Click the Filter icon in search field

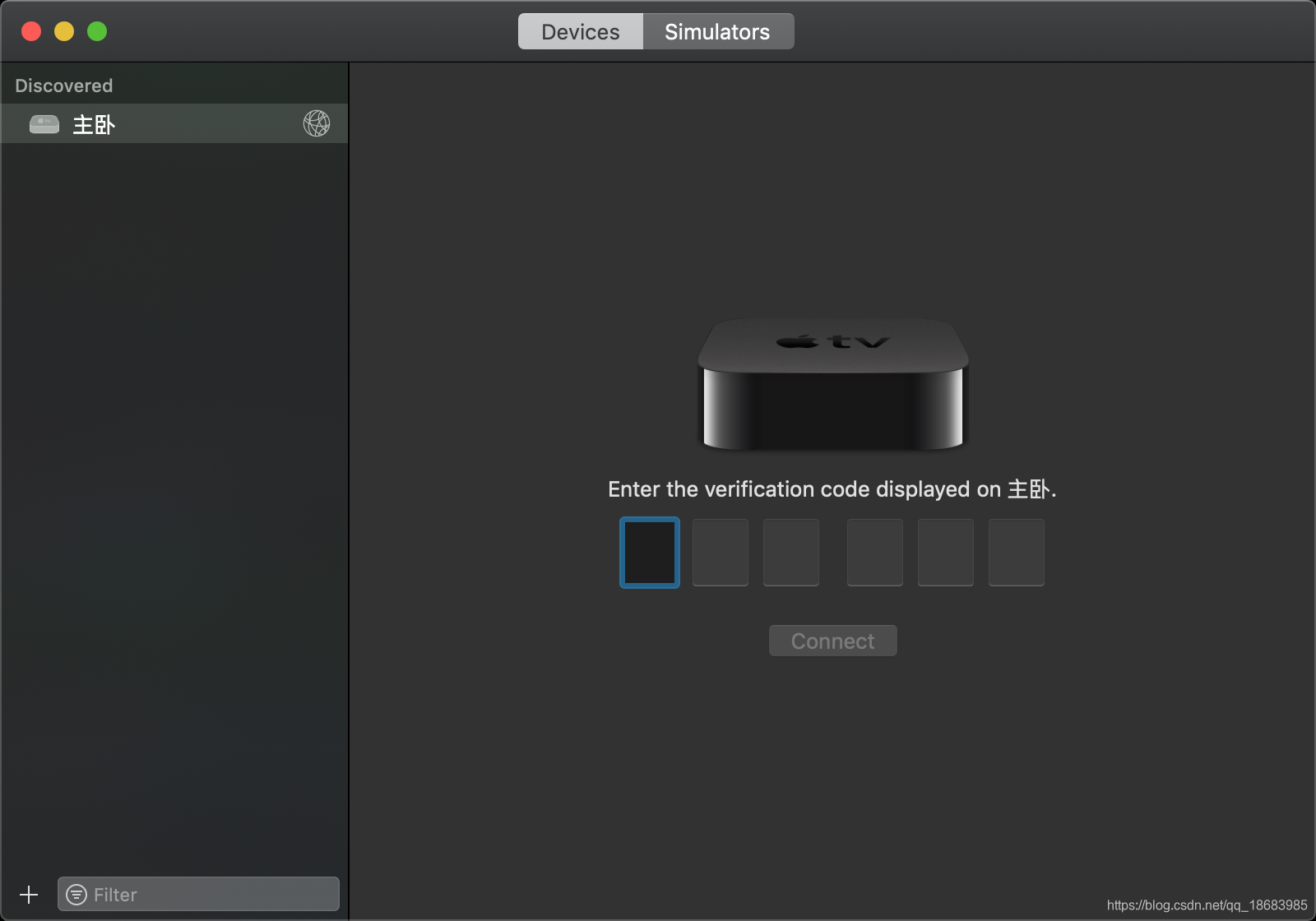coord(76,895)
